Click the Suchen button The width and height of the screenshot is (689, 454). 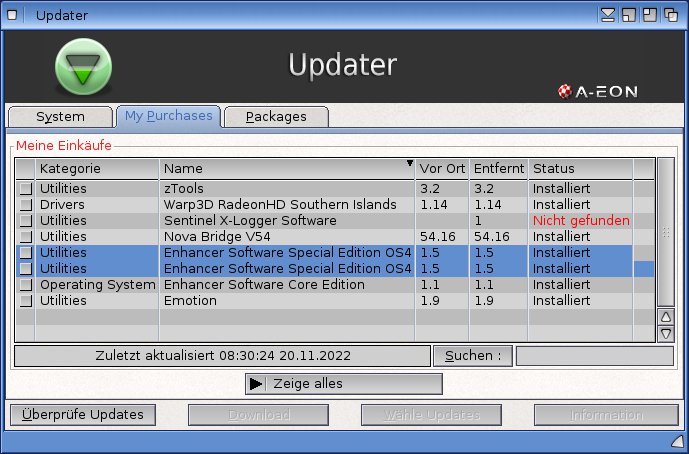[x=473, y=356]
